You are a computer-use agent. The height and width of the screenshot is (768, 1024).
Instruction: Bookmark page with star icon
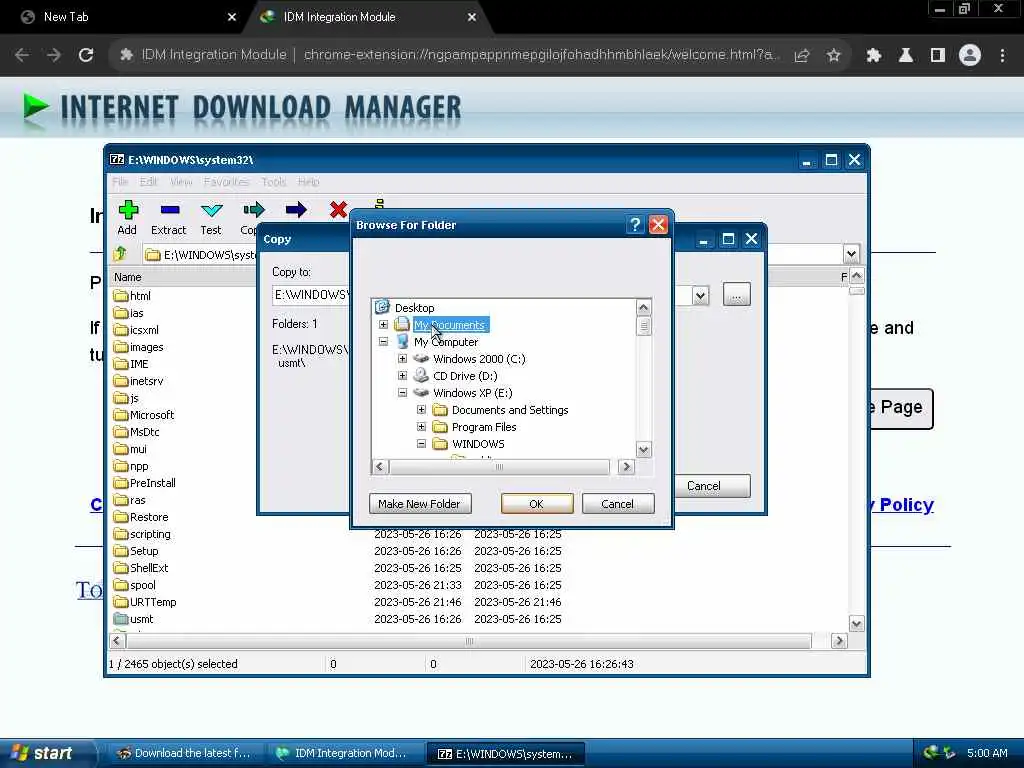pos(833,55)
